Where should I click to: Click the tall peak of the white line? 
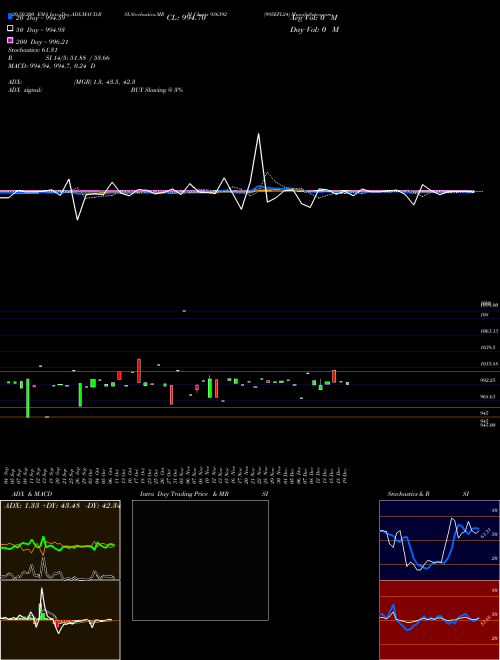tap(258, 134)
